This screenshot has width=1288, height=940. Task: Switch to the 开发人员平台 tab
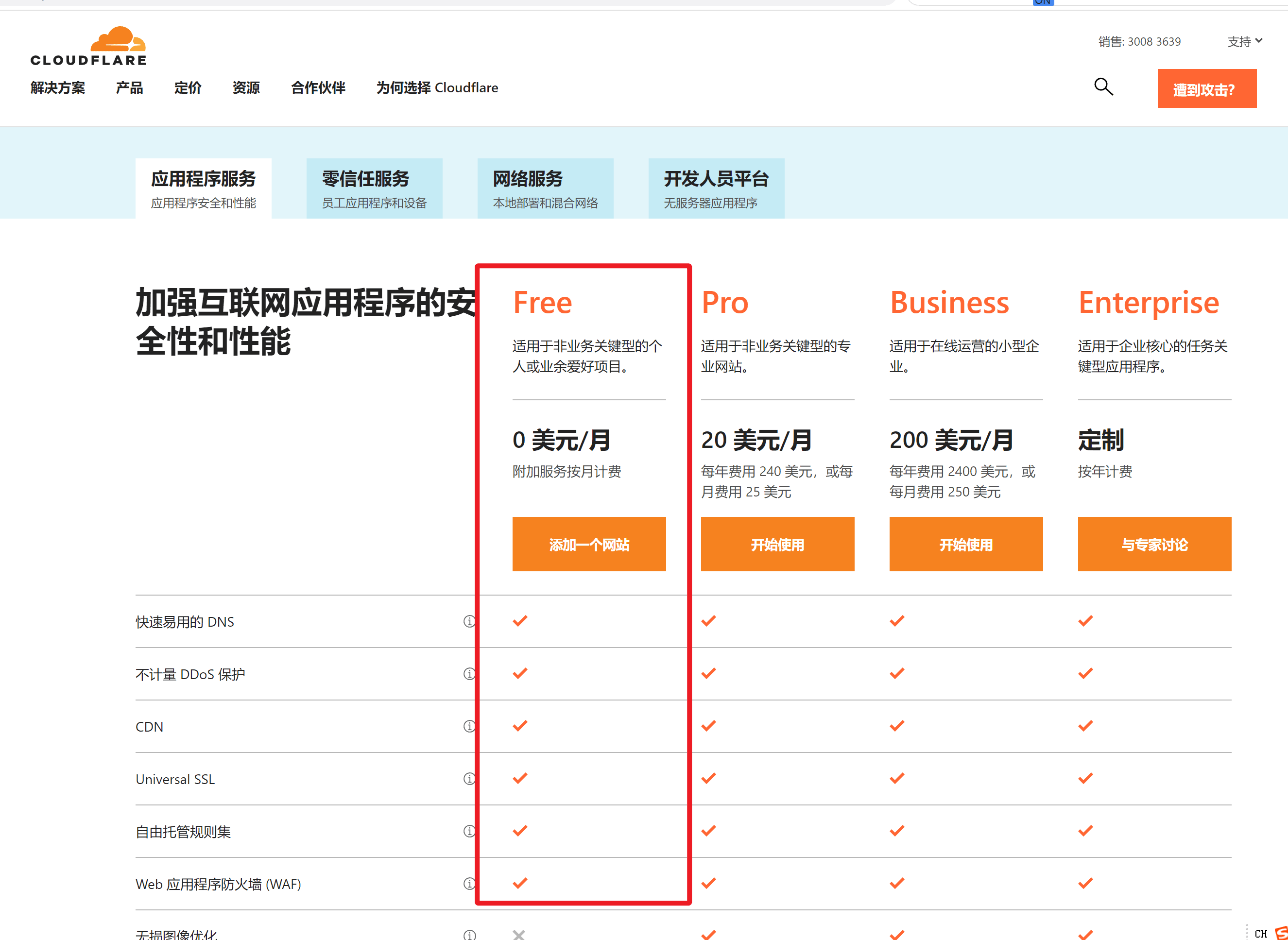click(716, 188)
